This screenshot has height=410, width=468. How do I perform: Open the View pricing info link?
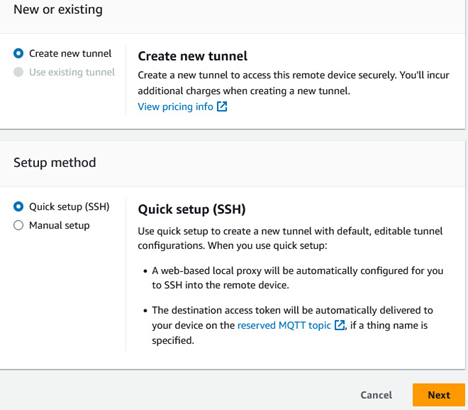tap(175, 107)
